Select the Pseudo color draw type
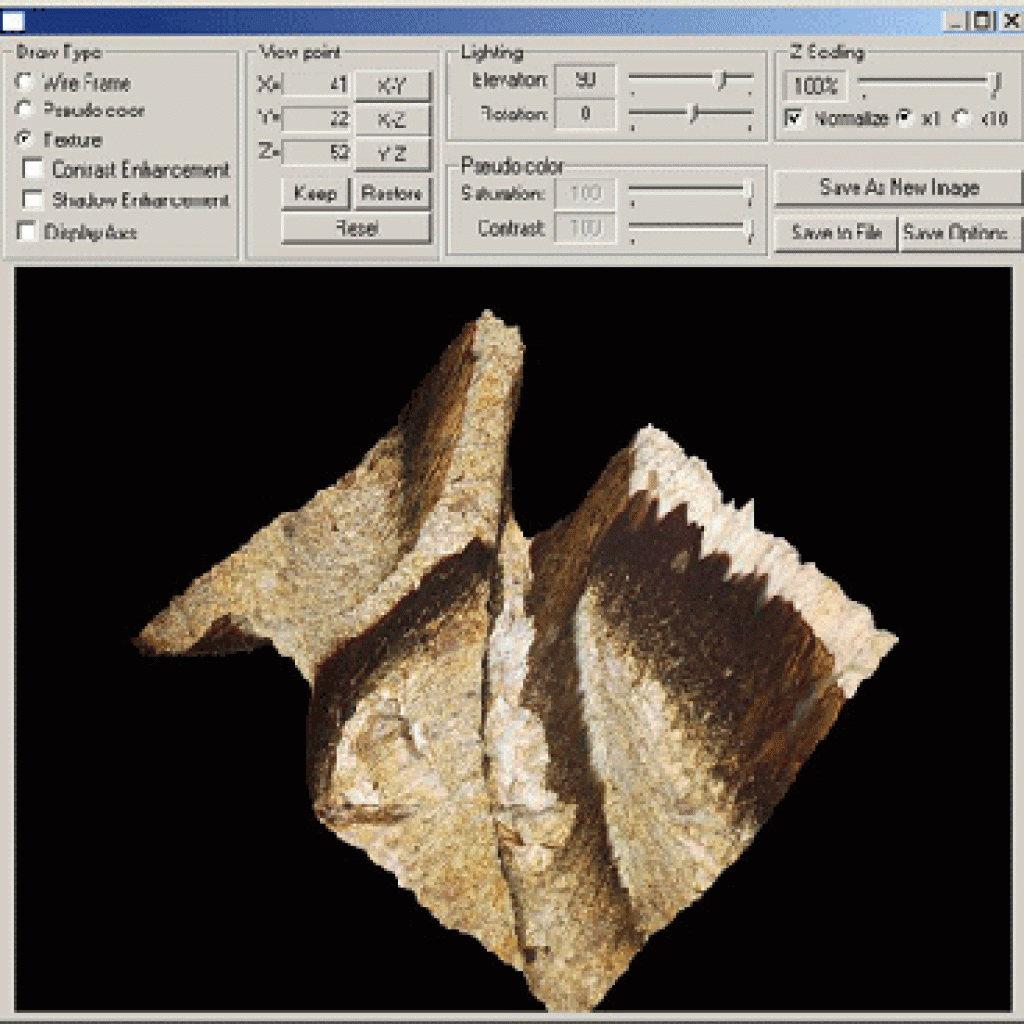 (24, 110)
